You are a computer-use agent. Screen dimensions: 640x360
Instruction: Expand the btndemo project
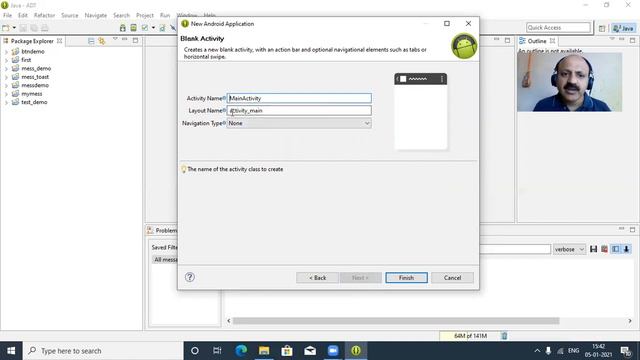point(6,52)
